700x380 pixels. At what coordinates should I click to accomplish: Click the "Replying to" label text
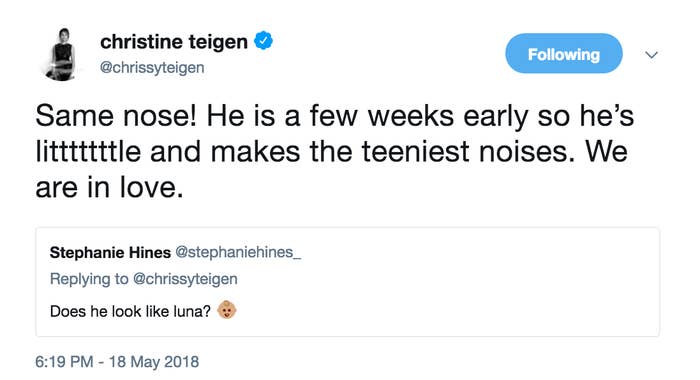89,279
